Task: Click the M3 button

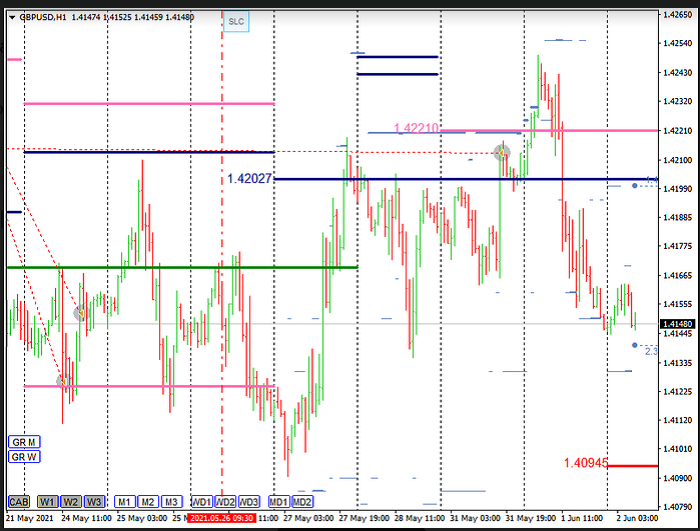Action: 171,501
